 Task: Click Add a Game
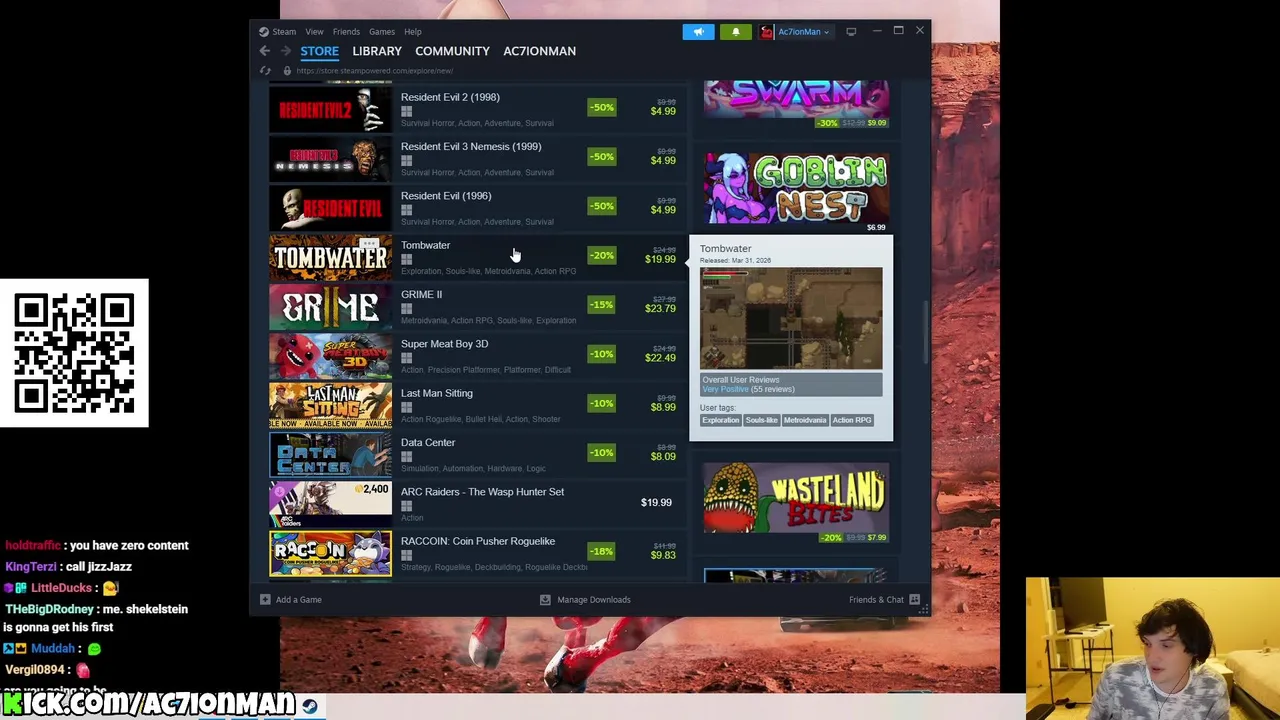(x=290, y=600)
